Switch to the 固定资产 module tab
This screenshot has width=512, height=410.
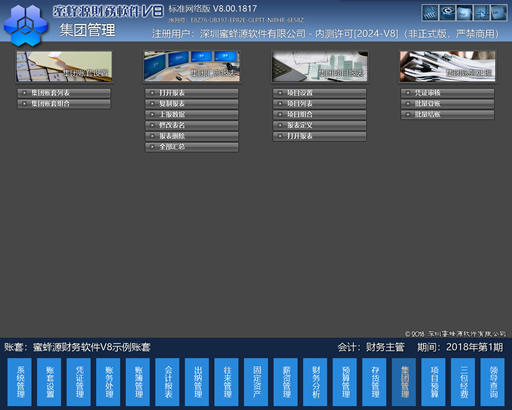(256, 382)
